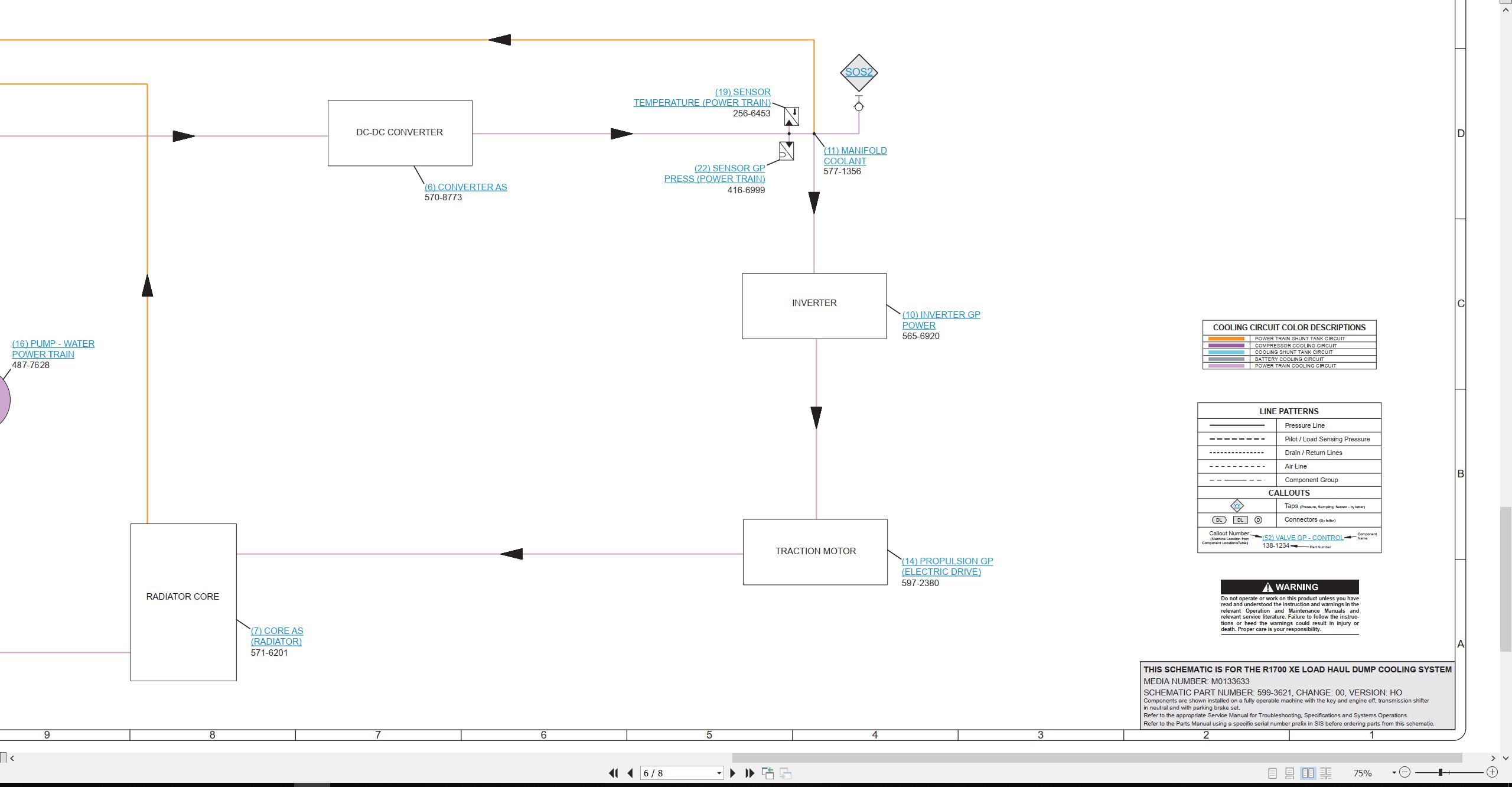Click part number 256-6453
Viewport: 1512px width, 787px height.
[751, 113]
